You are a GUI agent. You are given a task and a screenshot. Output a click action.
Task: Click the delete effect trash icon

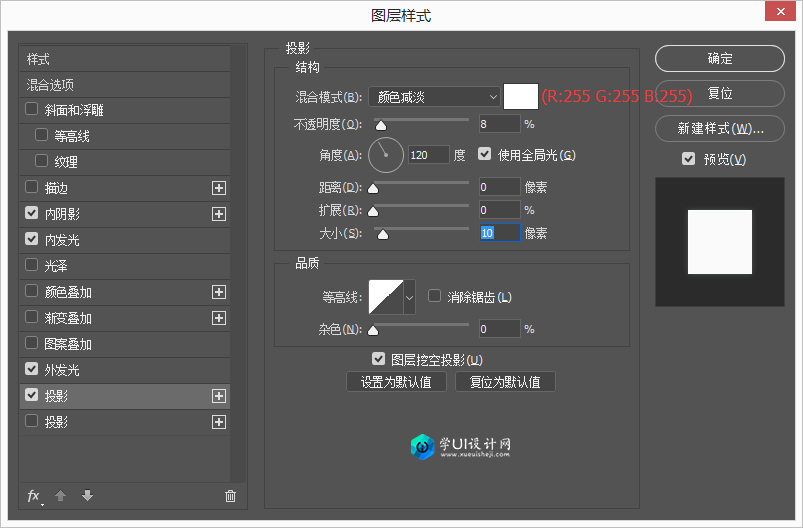tap(230, 496)
